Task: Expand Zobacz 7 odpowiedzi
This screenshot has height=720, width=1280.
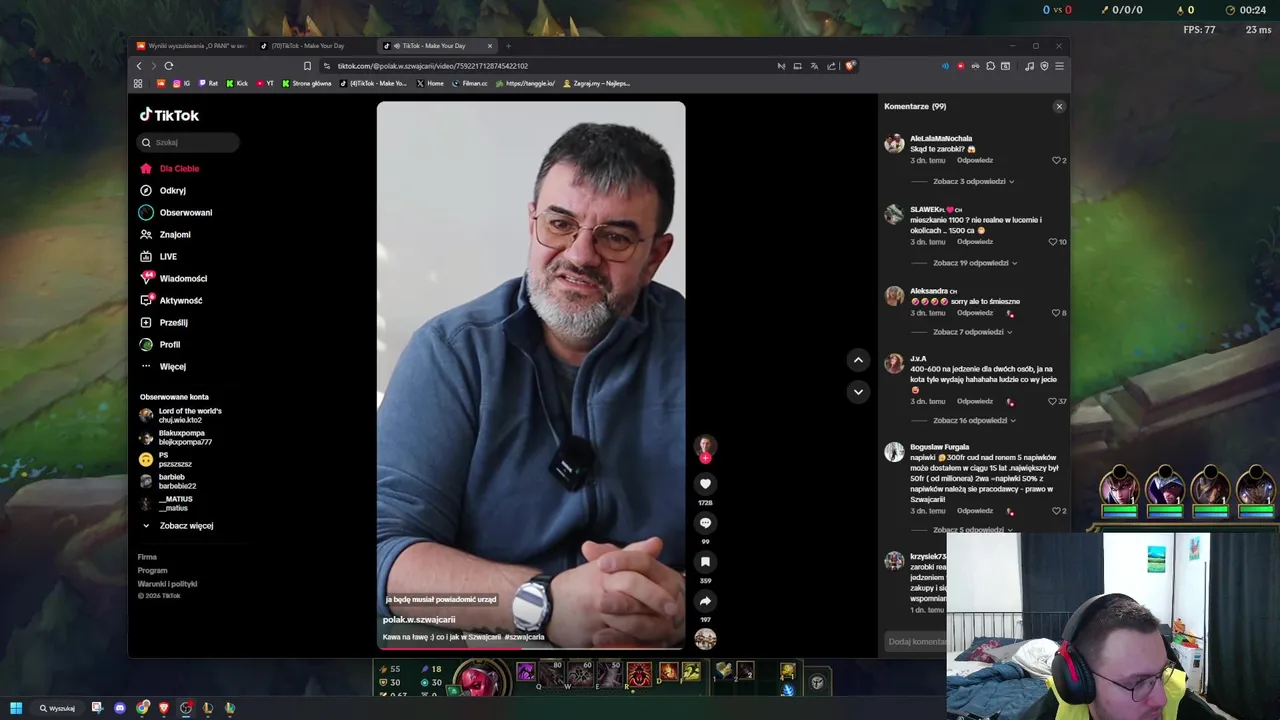Action: (973, 332)
